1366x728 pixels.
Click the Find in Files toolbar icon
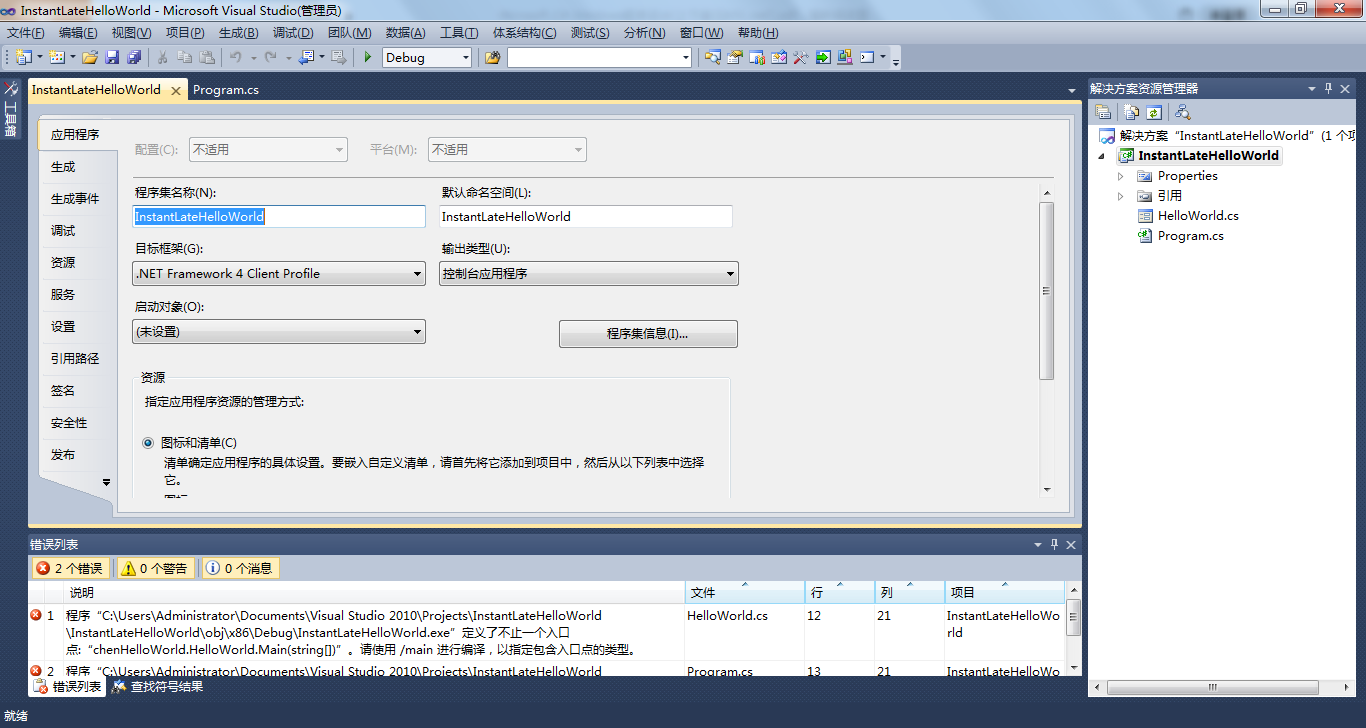pos(492,57)
